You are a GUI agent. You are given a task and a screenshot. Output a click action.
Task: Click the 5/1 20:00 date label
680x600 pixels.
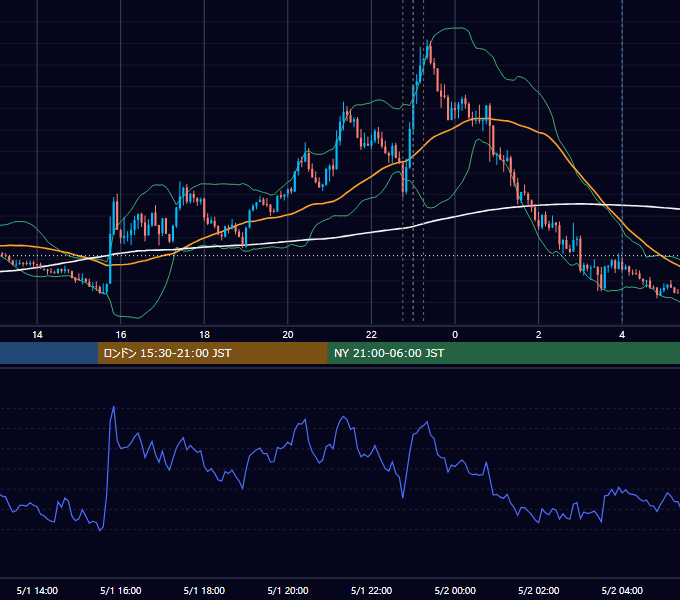coord(288,590)
